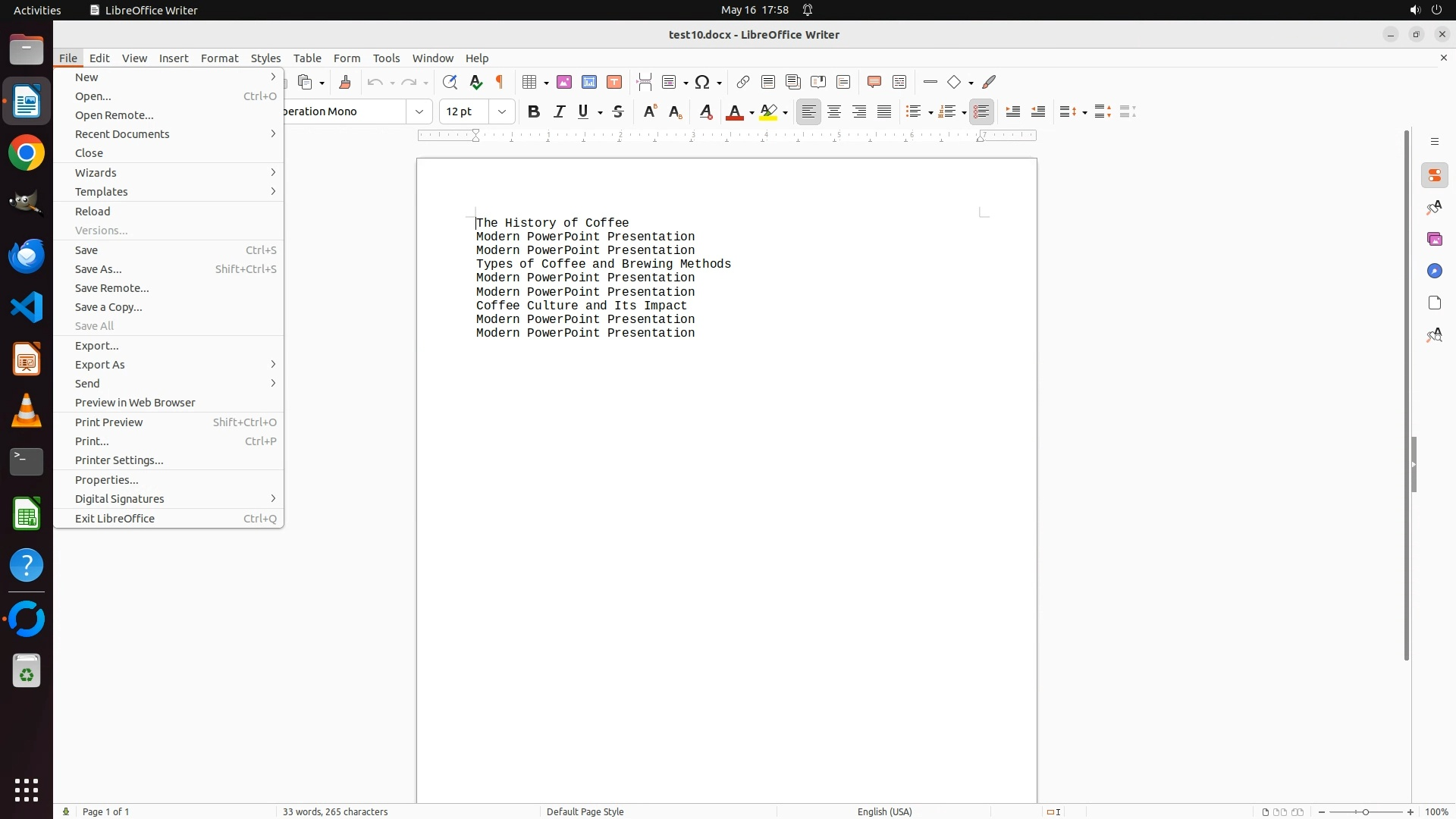Click the Insert Image icon

pyautogui.click(x=564, y=82)
